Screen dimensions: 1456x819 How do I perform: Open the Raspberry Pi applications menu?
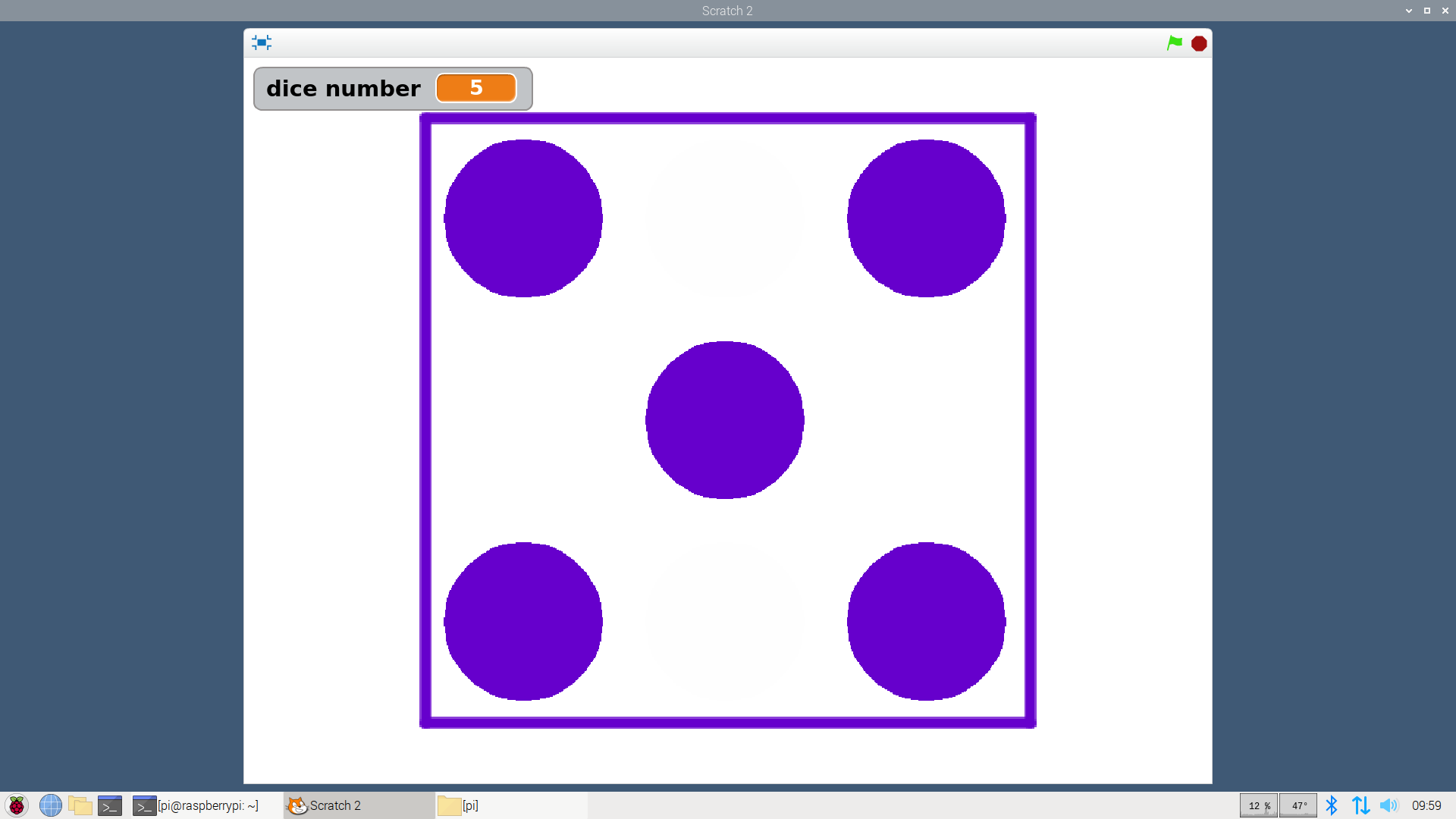(16, 805)
